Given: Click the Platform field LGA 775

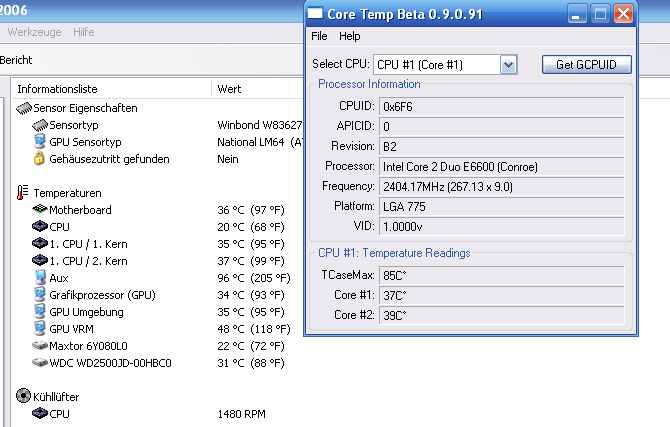Looking at the screenshot, I should [x=501, y=207].
